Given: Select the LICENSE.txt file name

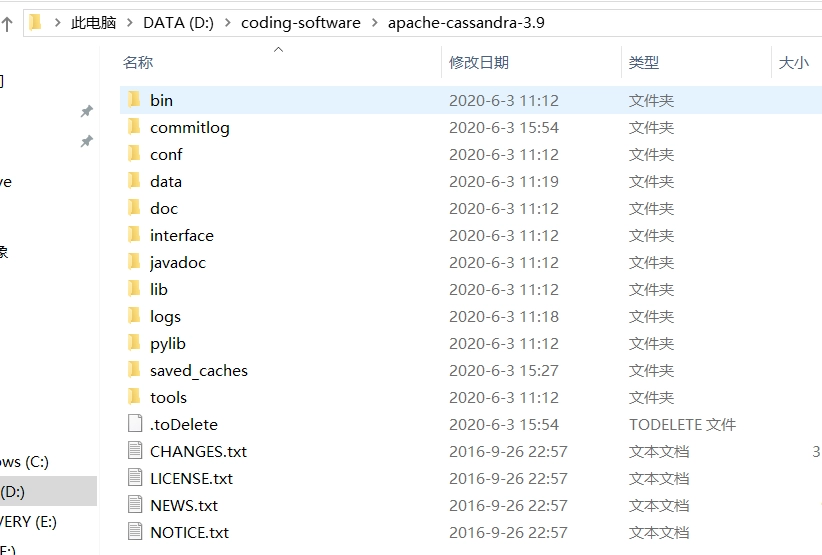Looking at the screenshot, I should coord(191,478).
